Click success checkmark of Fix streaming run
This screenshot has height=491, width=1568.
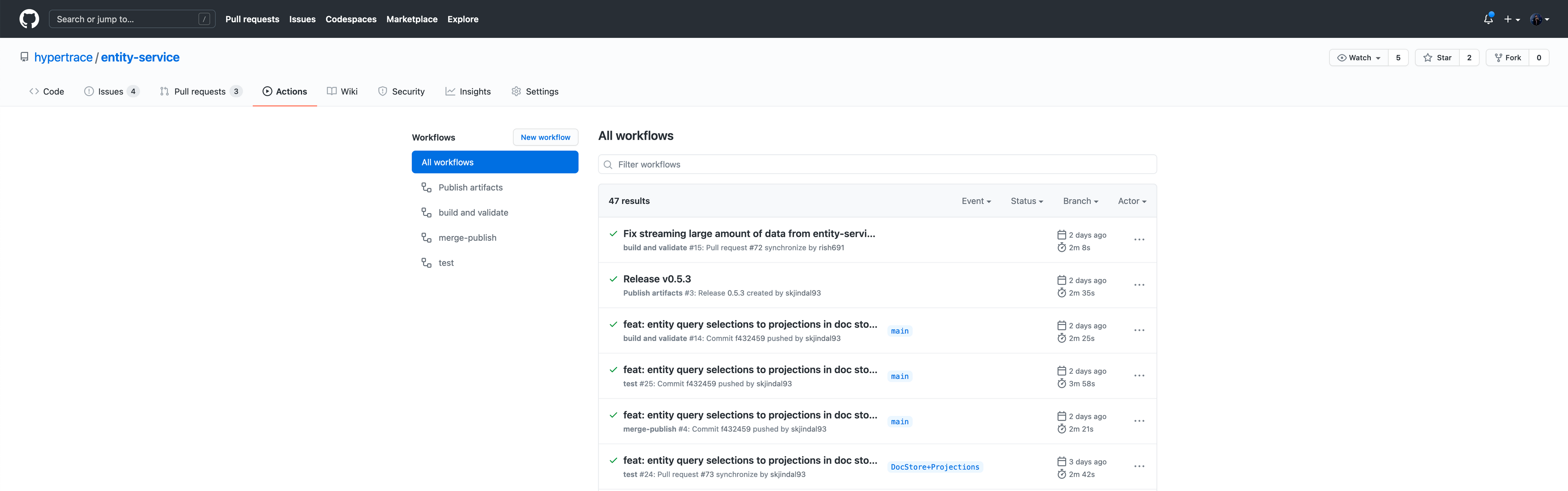pyautogui.click(x=614, y=233)
